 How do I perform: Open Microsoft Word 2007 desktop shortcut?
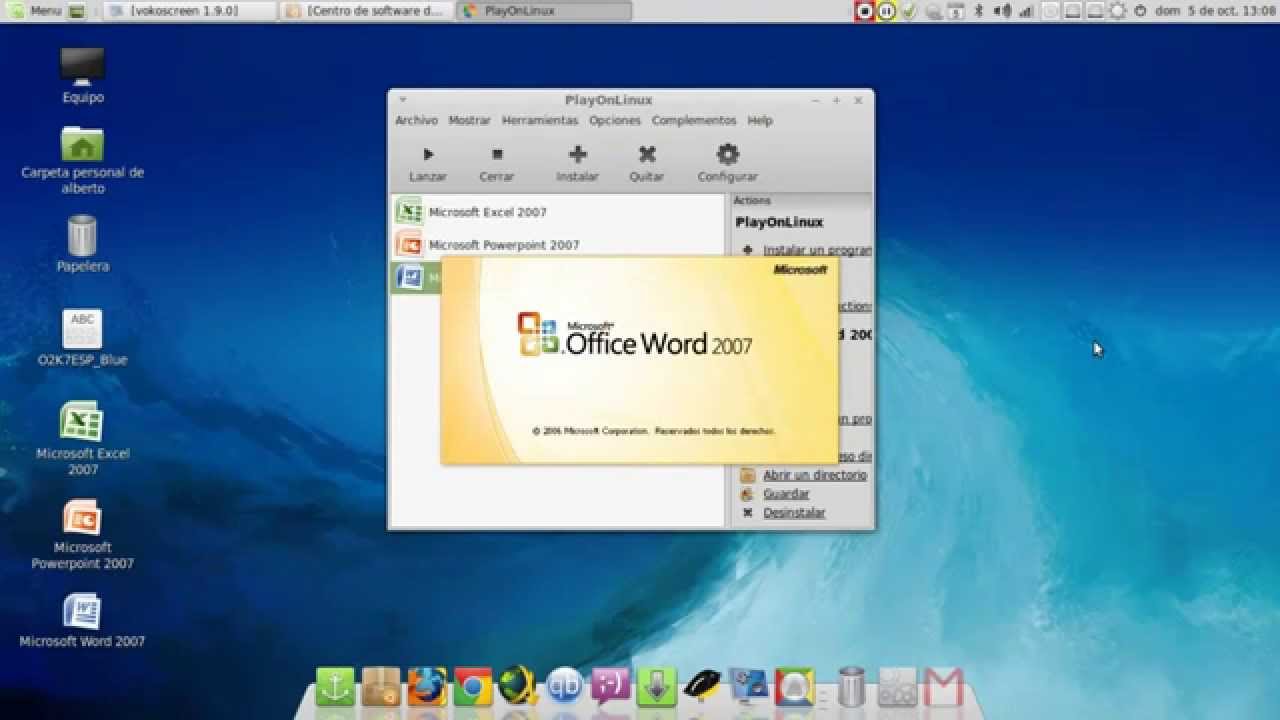point(83,620)
